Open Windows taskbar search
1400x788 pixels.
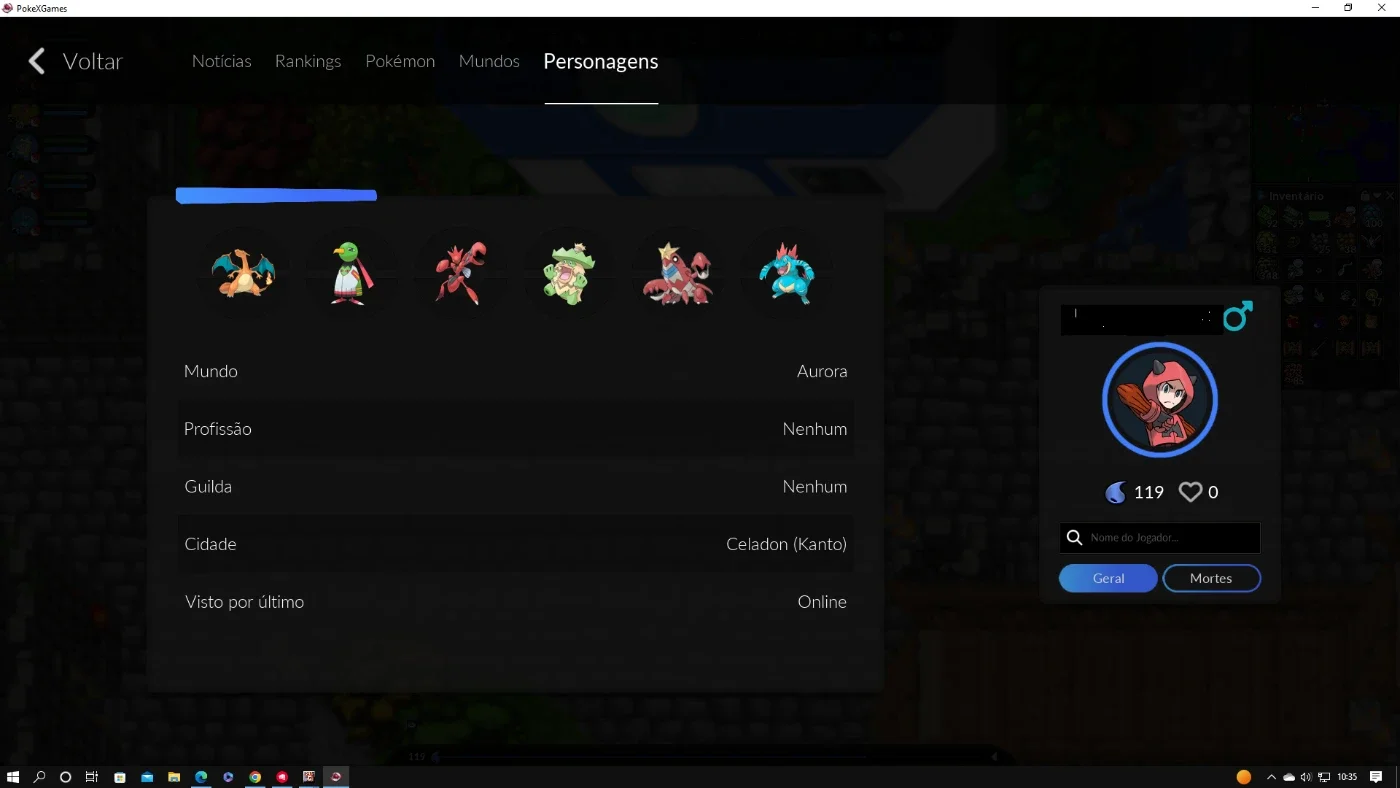(39, 777)
